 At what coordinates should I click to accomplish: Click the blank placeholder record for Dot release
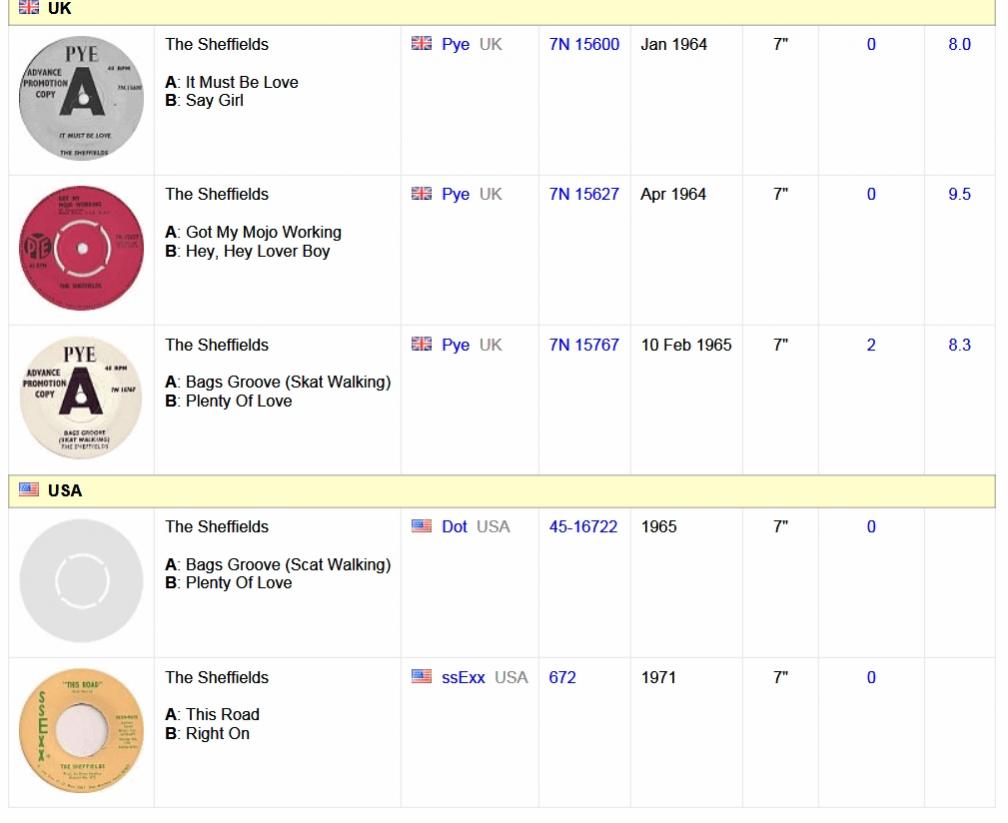click(x=80, y=580)
